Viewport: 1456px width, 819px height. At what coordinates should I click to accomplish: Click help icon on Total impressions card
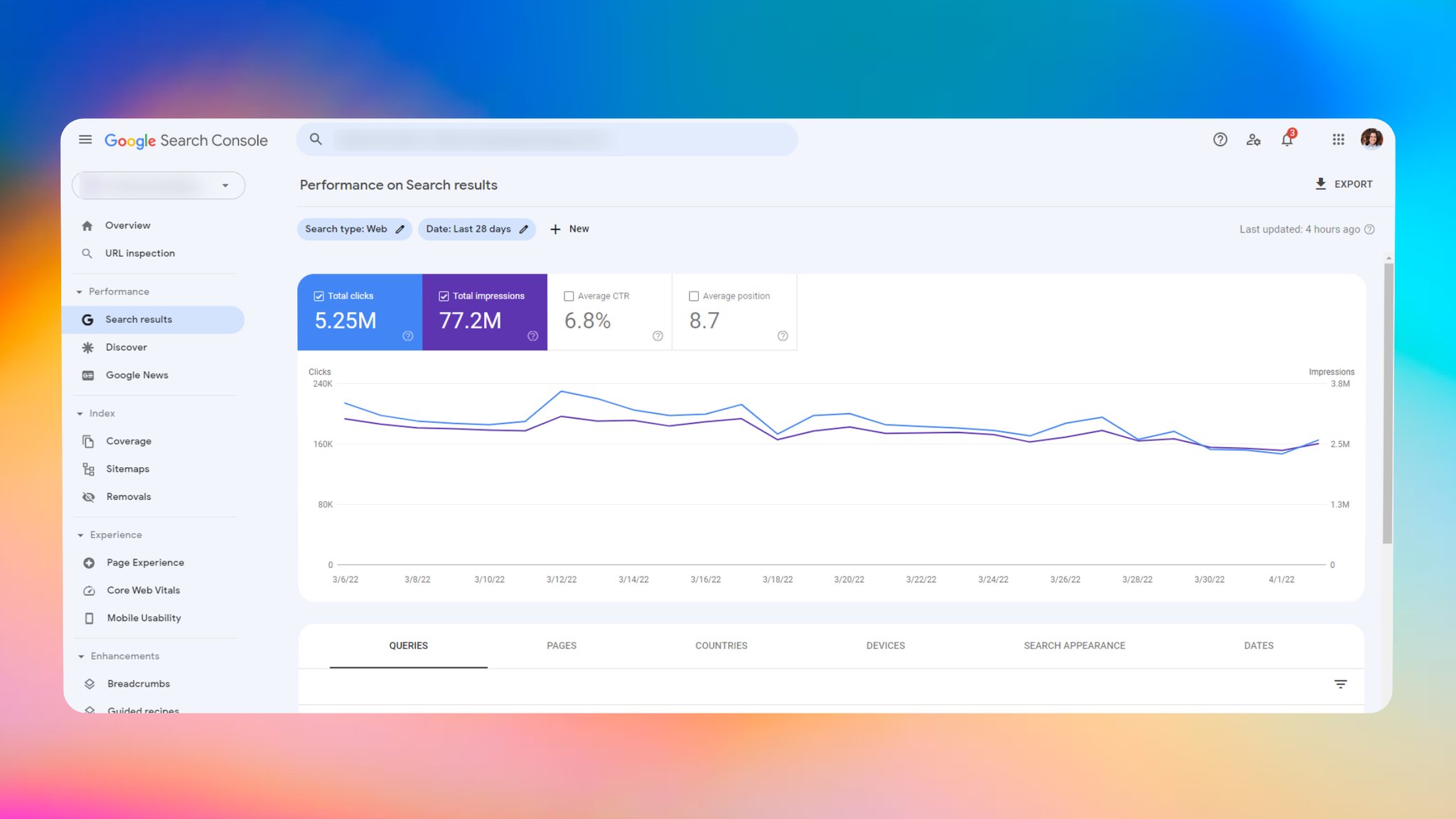click(x=532, y=336)
